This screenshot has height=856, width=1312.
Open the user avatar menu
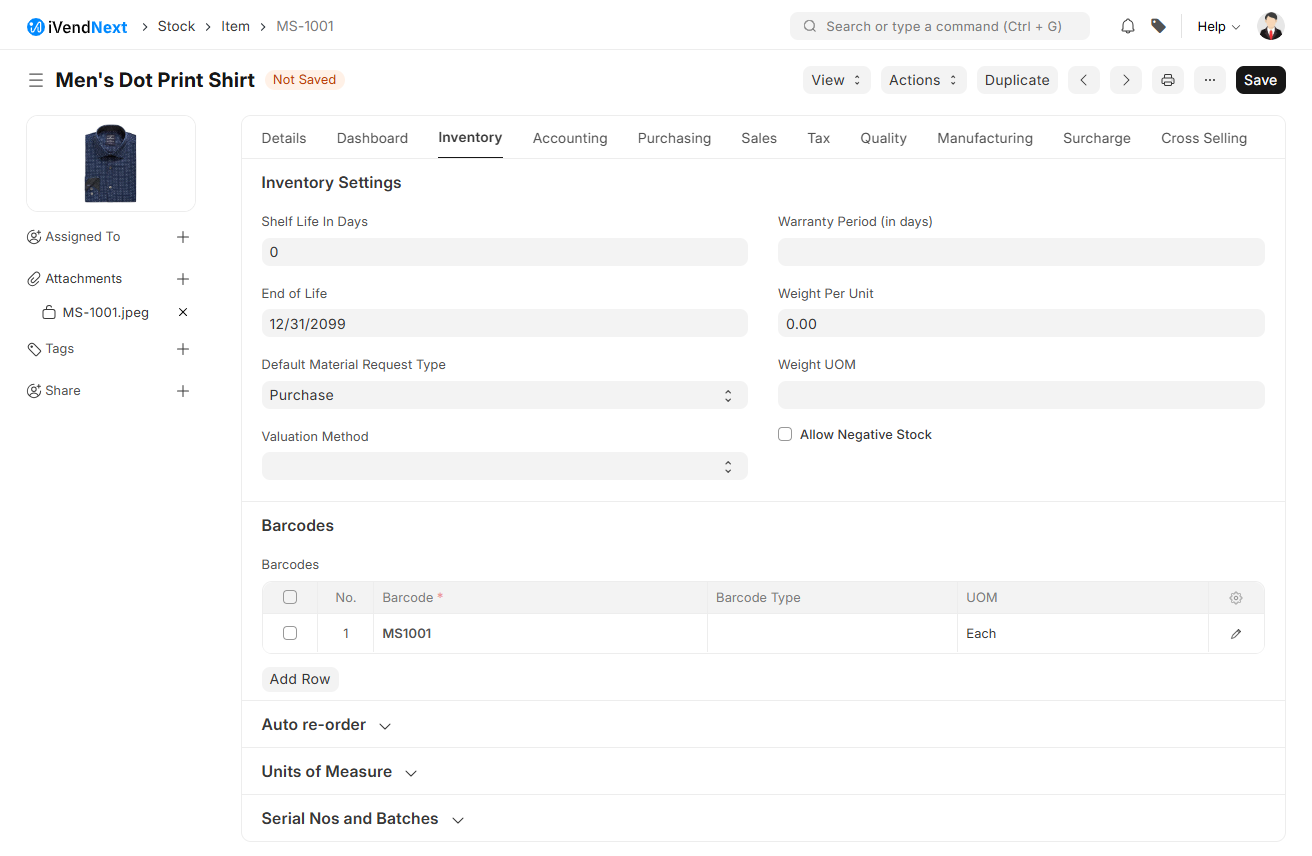(x=1271, y=27)
